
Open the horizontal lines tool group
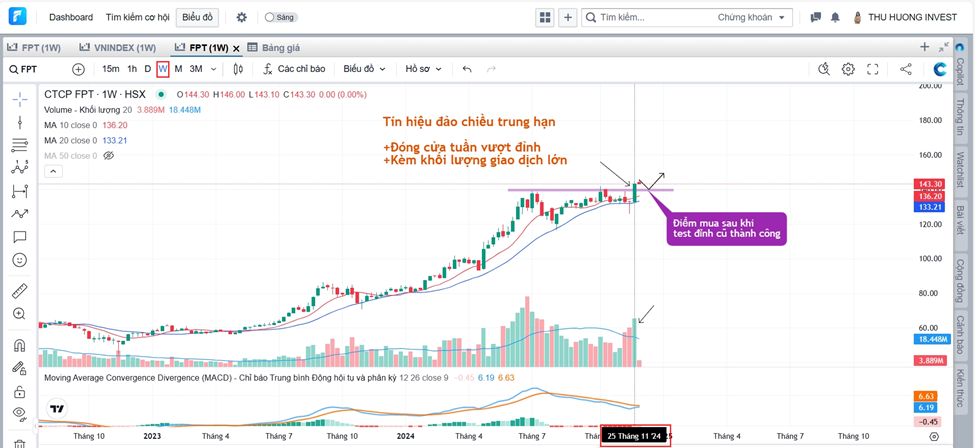tap(20, 145)
